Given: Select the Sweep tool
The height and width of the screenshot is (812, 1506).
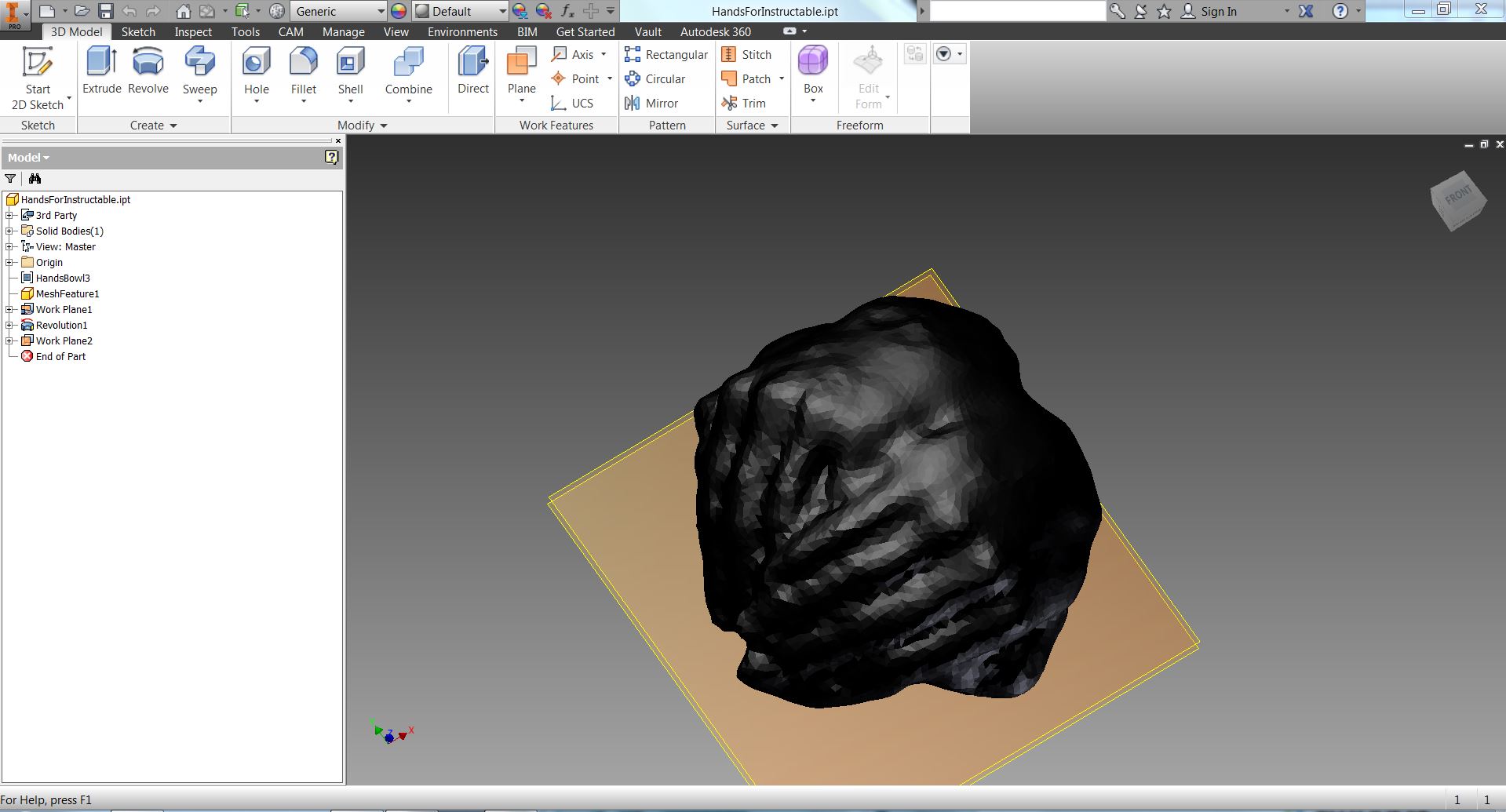Looking at the screenshot, I should 199,73.
